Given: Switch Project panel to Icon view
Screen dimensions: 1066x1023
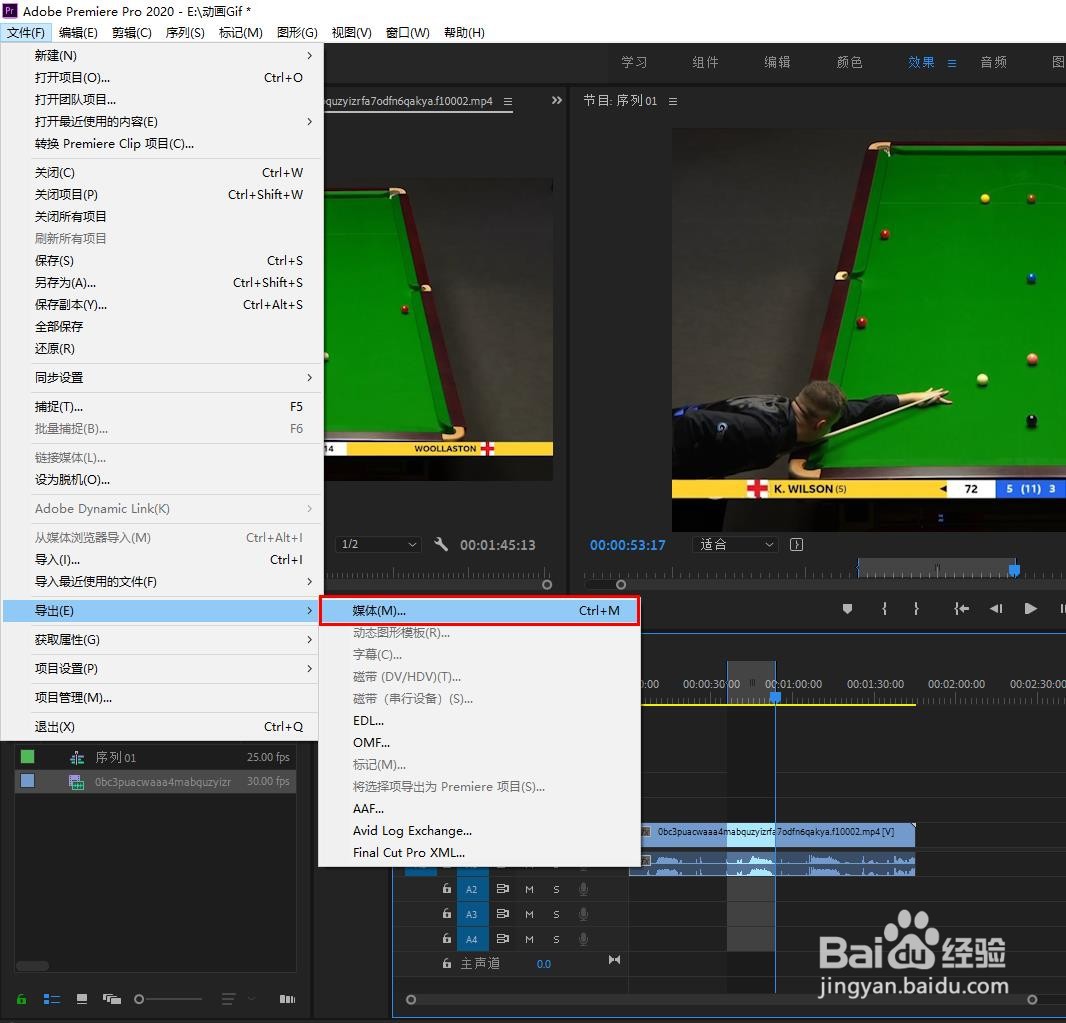Looking at the screenshot, I should (82, 999).
